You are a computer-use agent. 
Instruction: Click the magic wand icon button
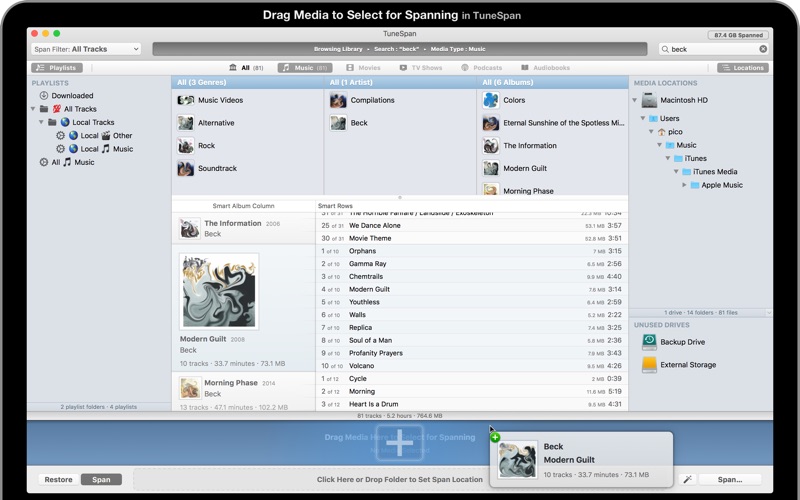687,479
